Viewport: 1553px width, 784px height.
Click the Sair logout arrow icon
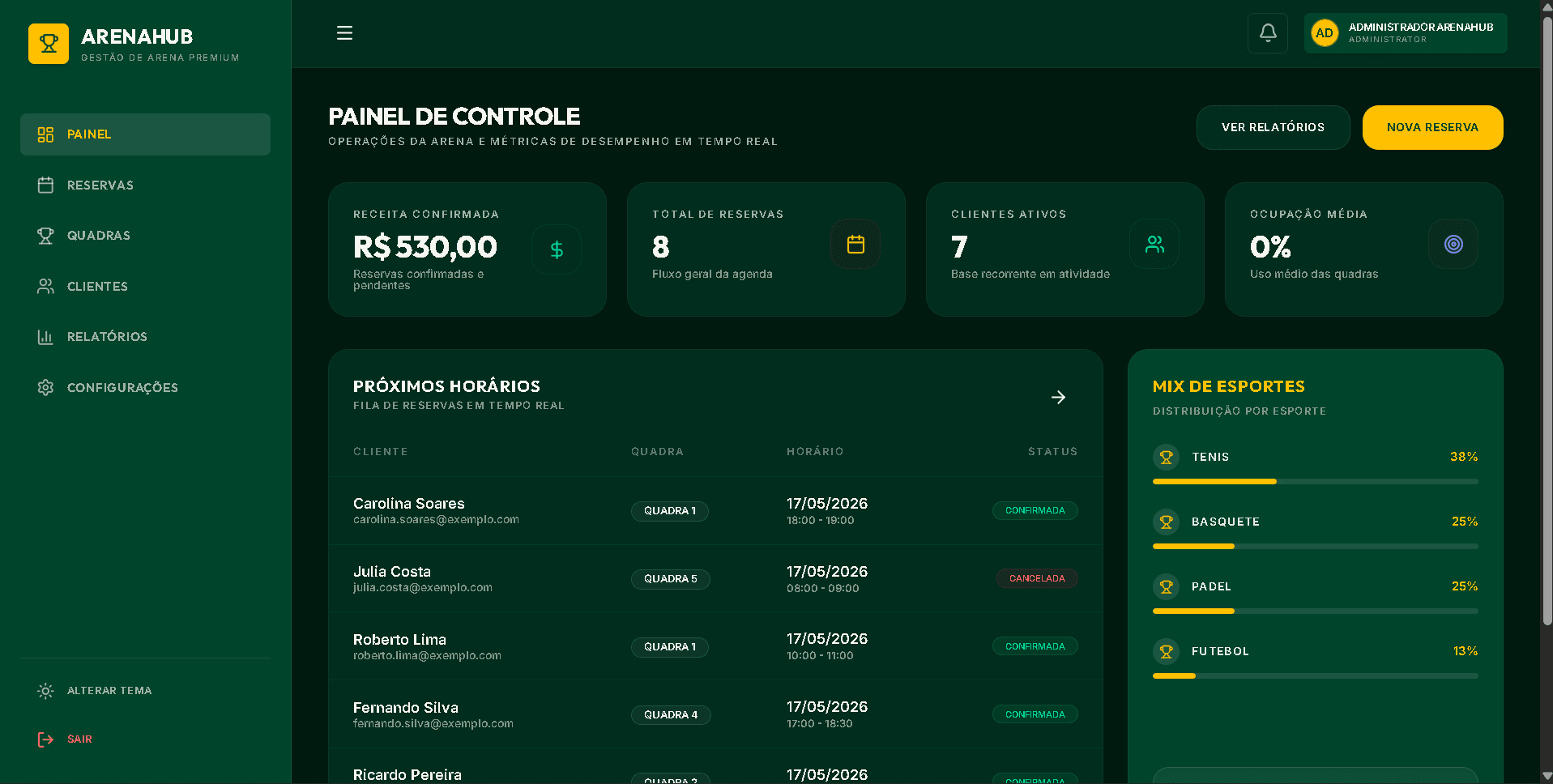pos(45,739)
